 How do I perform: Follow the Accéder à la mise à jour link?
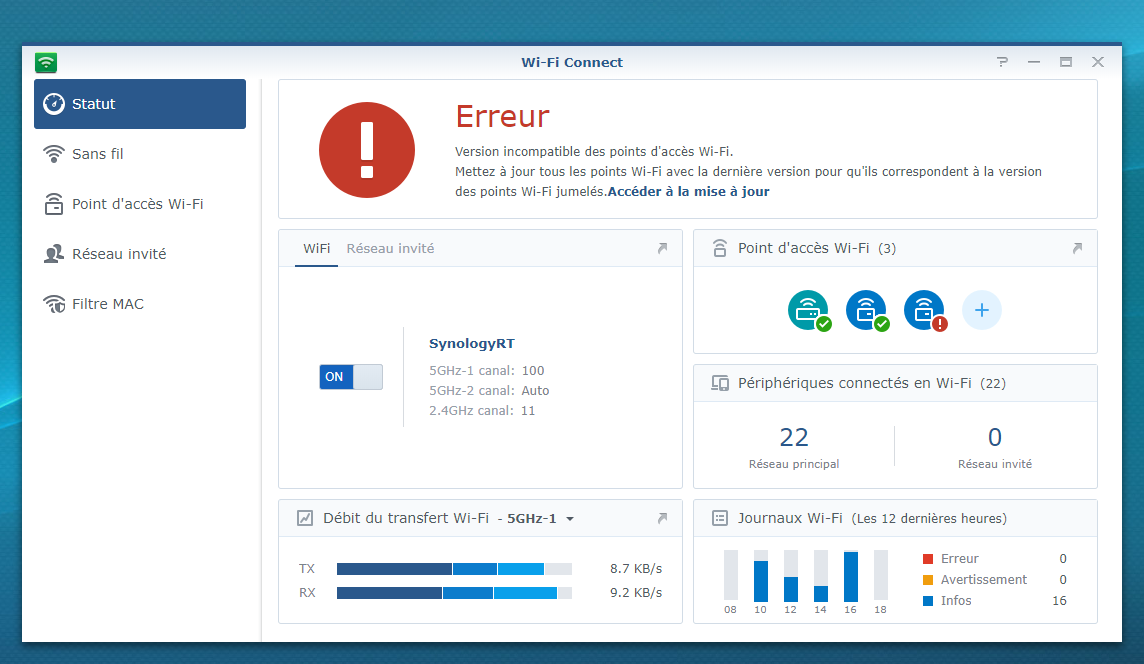click(x=689, y=192)
